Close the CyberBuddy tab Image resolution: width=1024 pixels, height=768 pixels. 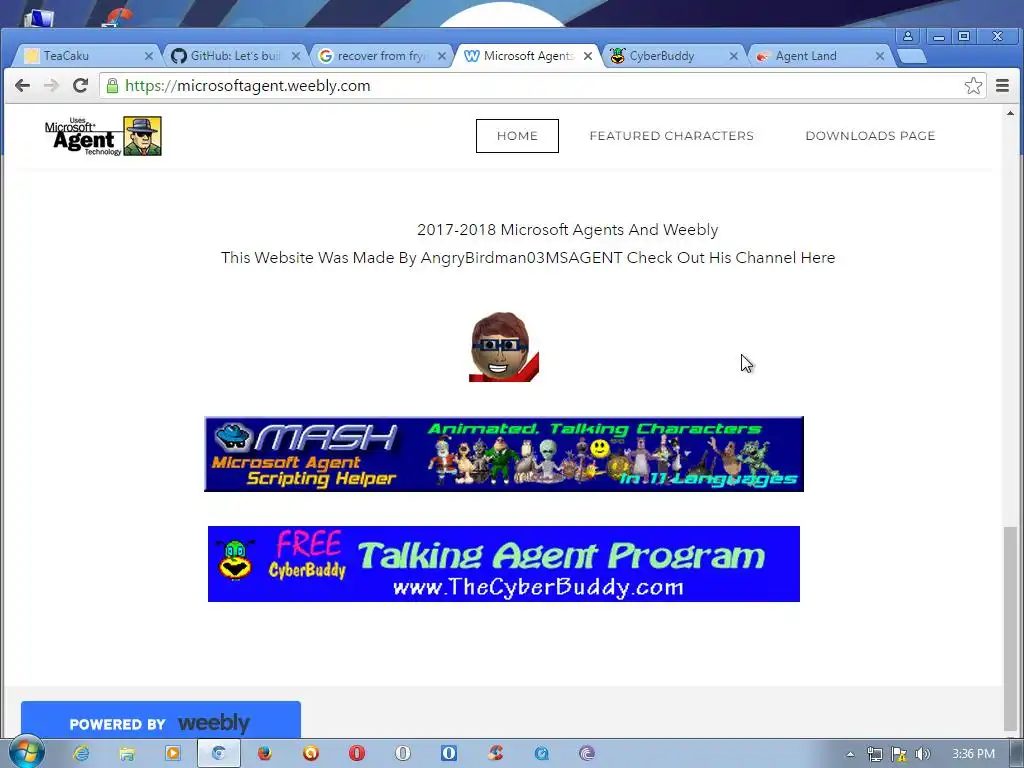click(x=733, y=56)
